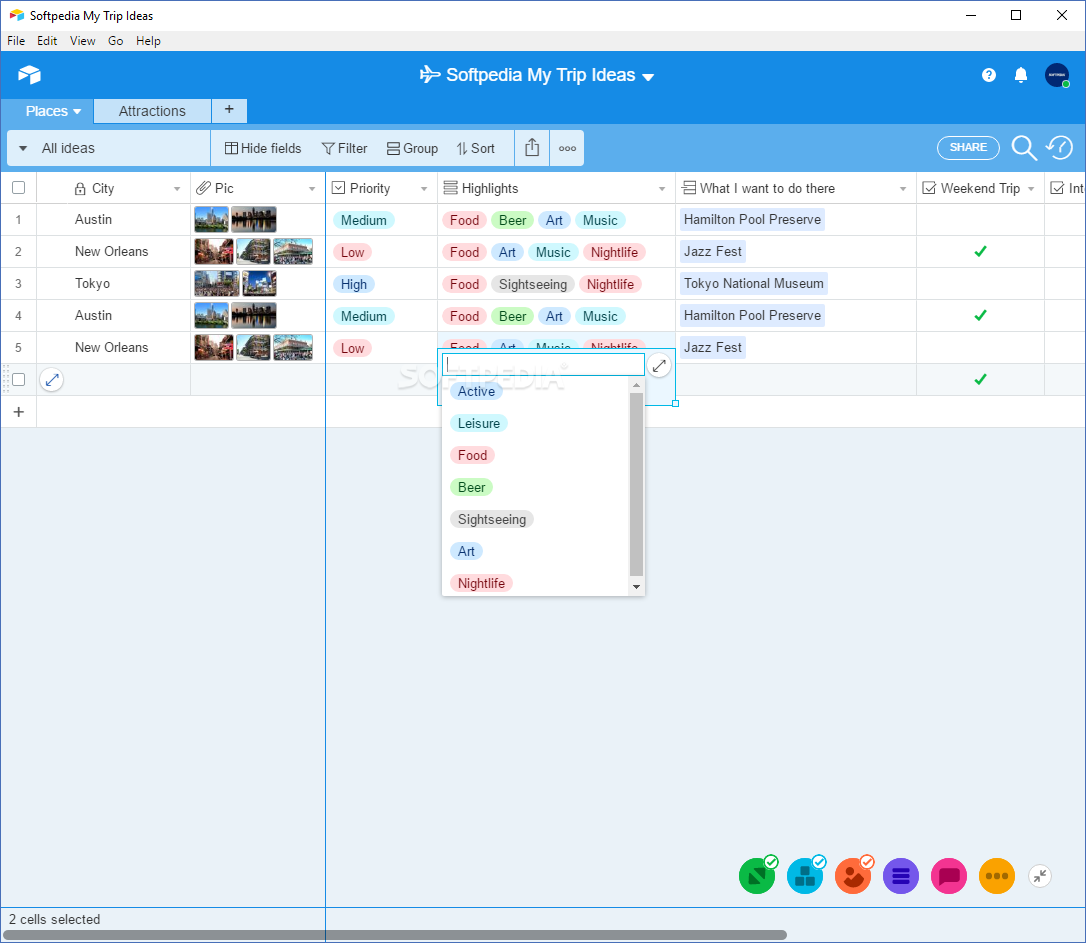Open the What I want to do there column dropdown

click(x=902, y=189)
